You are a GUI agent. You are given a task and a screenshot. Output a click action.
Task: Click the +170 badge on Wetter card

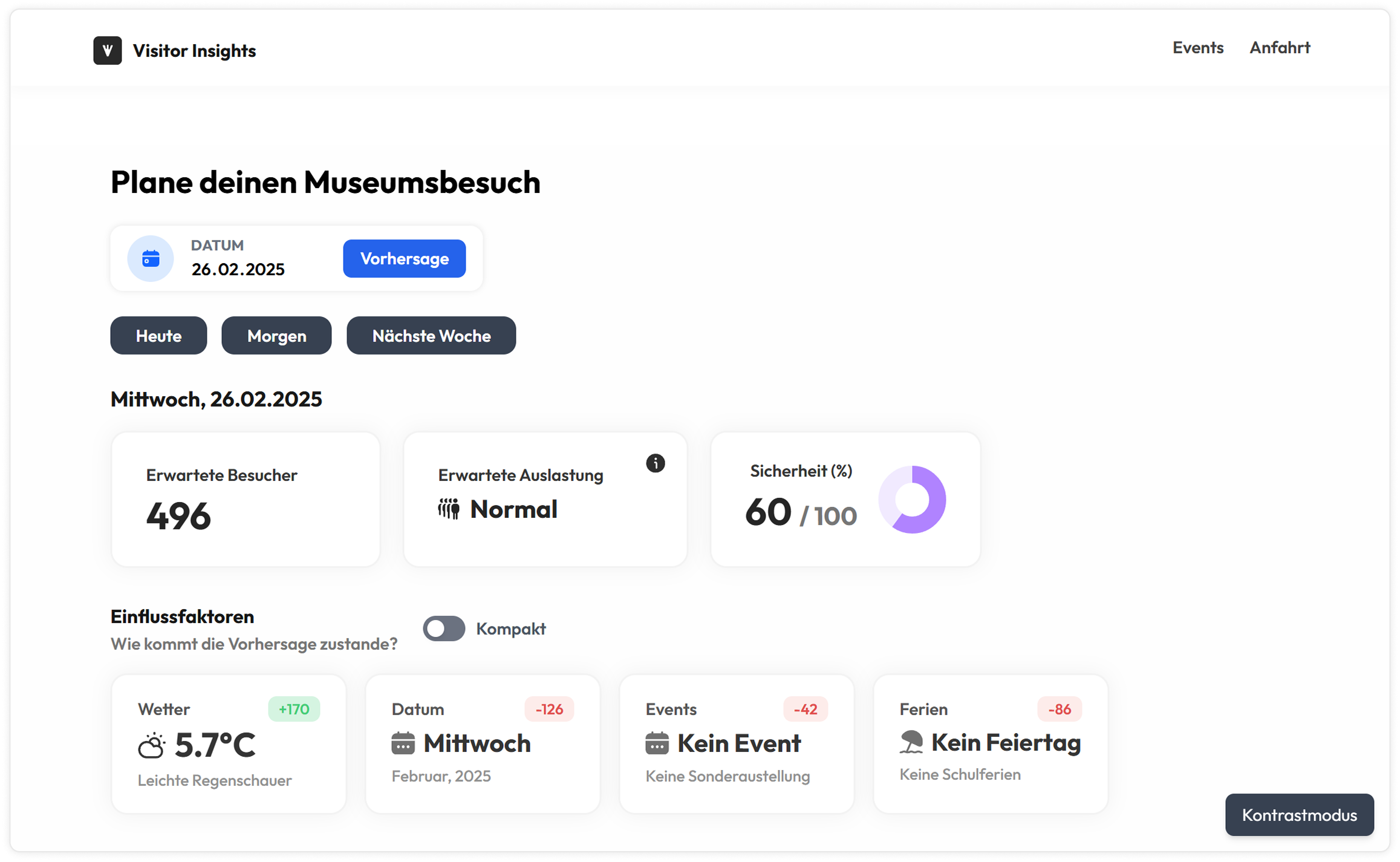294,709
